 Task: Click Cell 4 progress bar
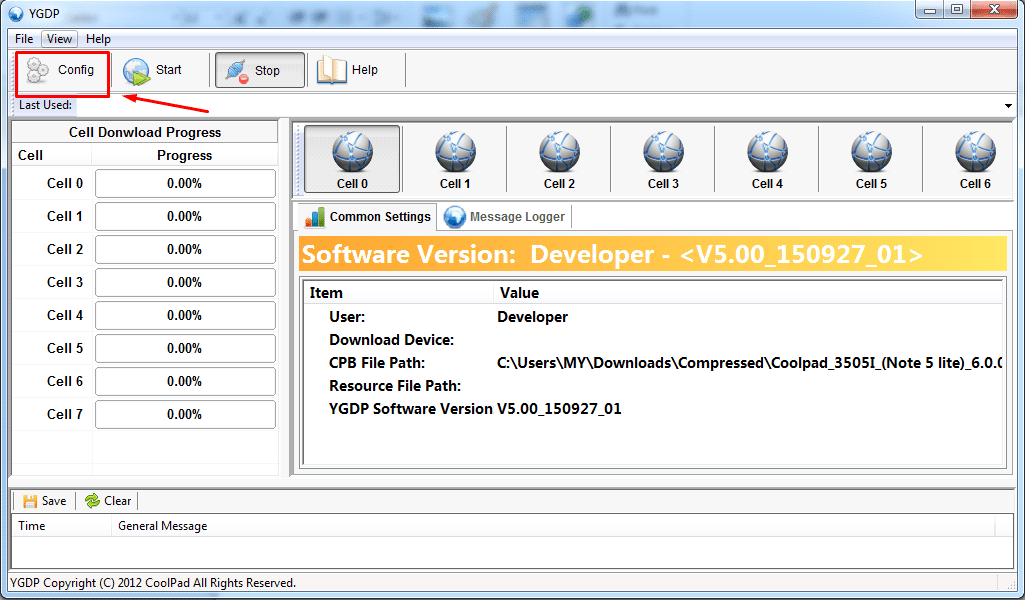[185, 316]
